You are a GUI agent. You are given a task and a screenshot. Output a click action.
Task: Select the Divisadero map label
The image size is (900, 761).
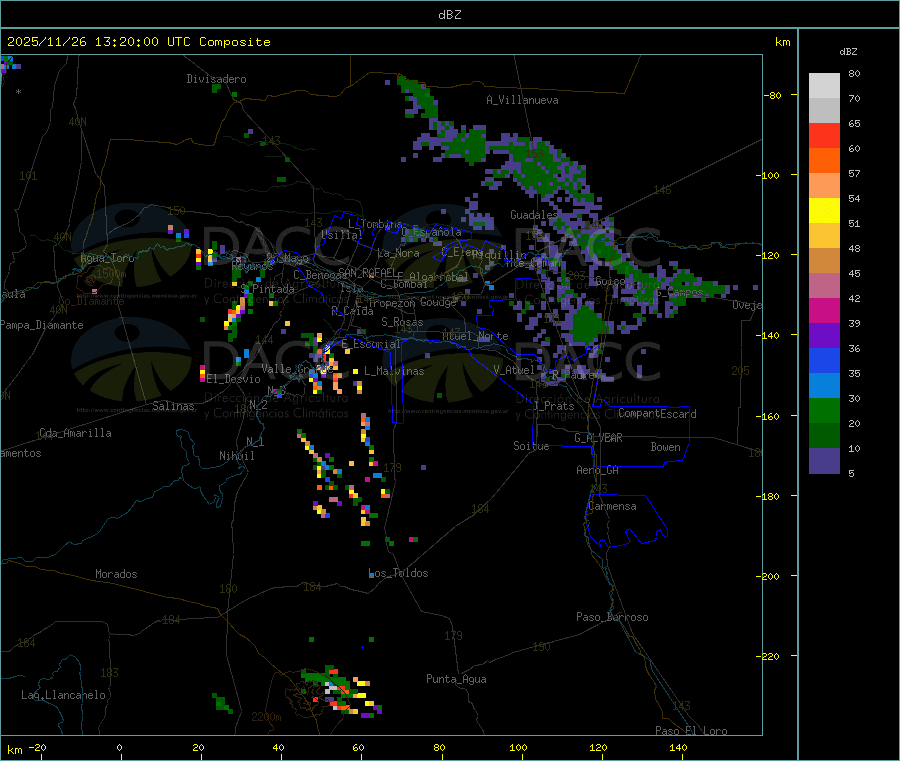(216, 79)
